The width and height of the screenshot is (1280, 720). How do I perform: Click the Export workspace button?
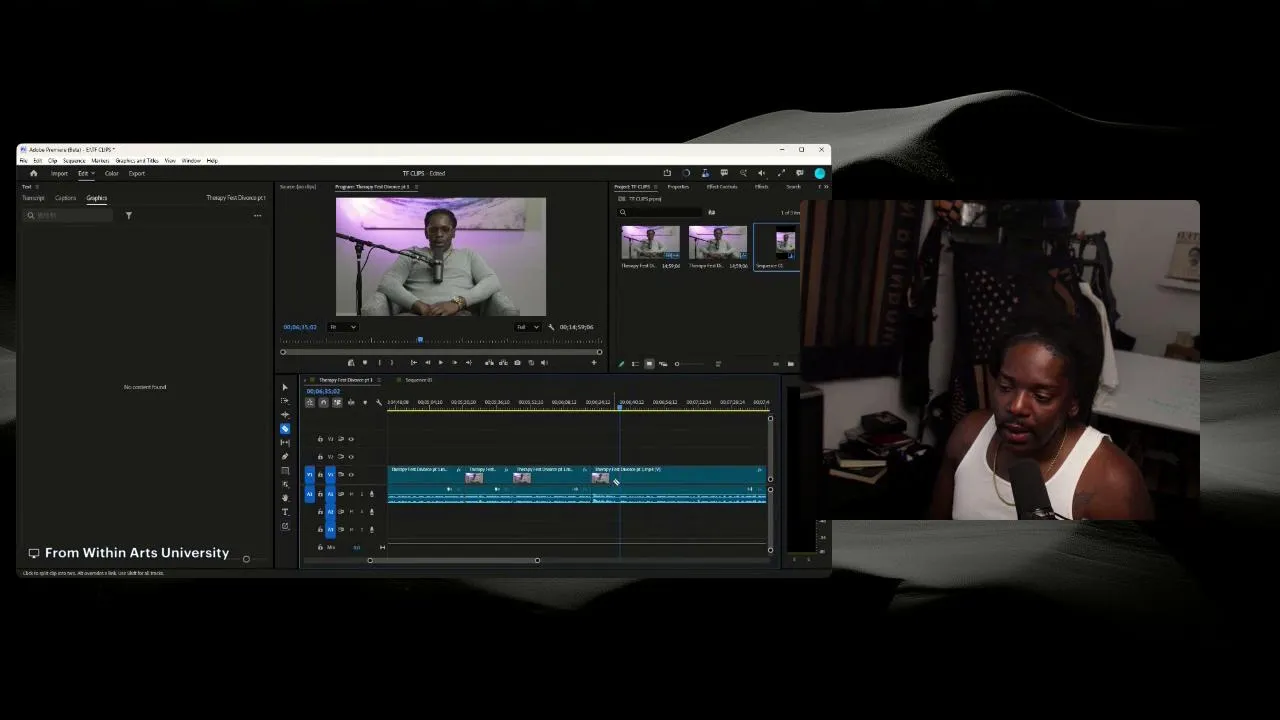(x=137, y=174)
